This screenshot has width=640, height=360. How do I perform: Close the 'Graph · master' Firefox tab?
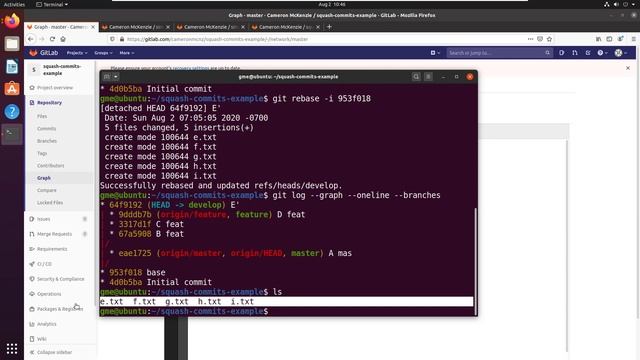click(93, 27)
